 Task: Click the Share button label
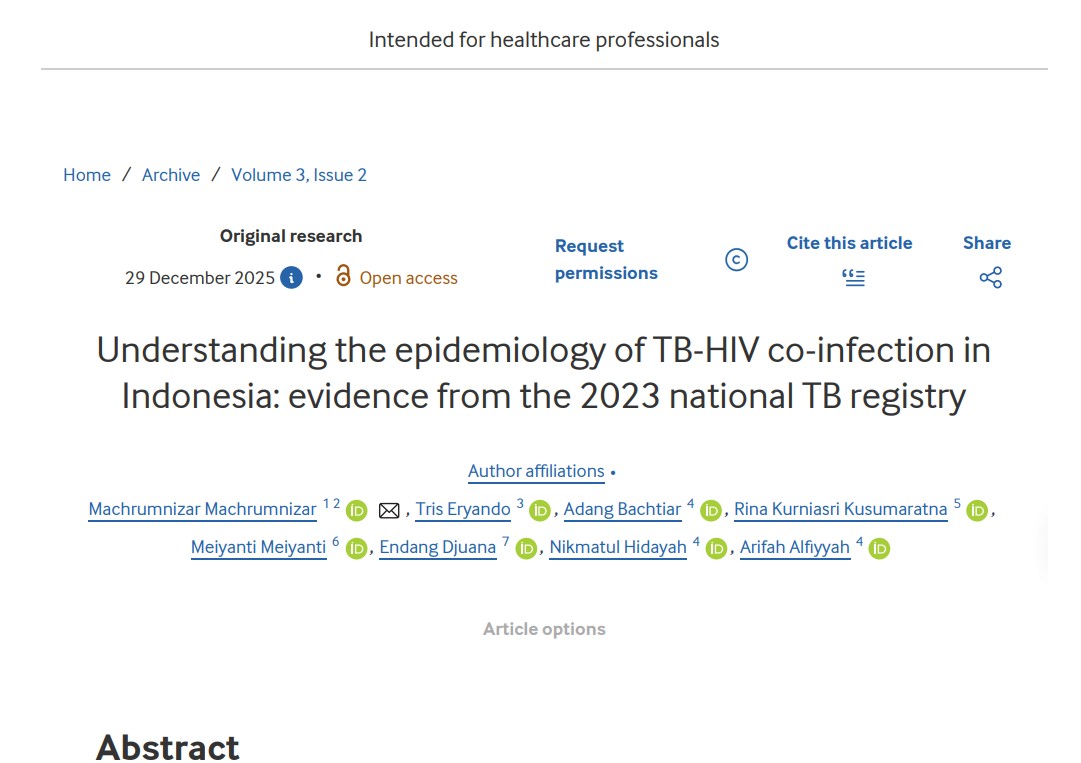(x=987, y=243)
